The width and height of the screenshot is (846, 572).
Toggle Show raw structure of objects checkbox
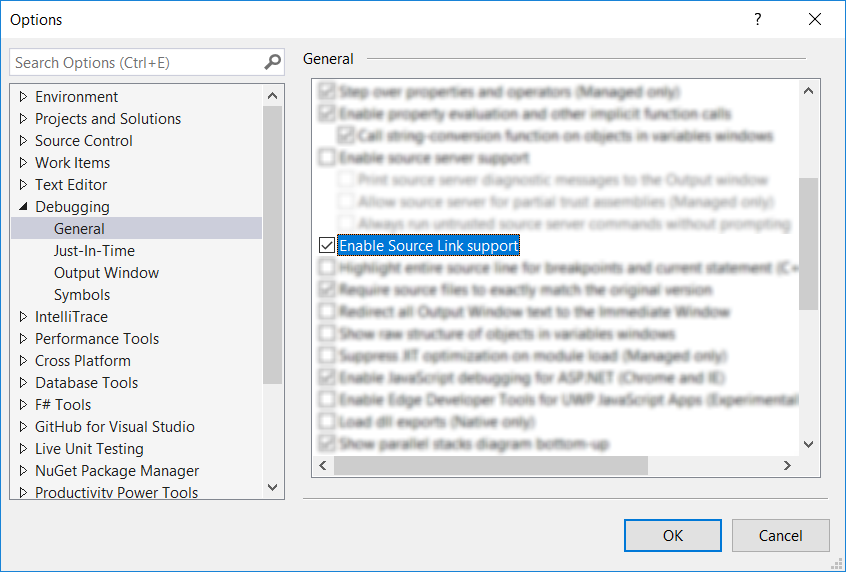[x=326, y=333]
